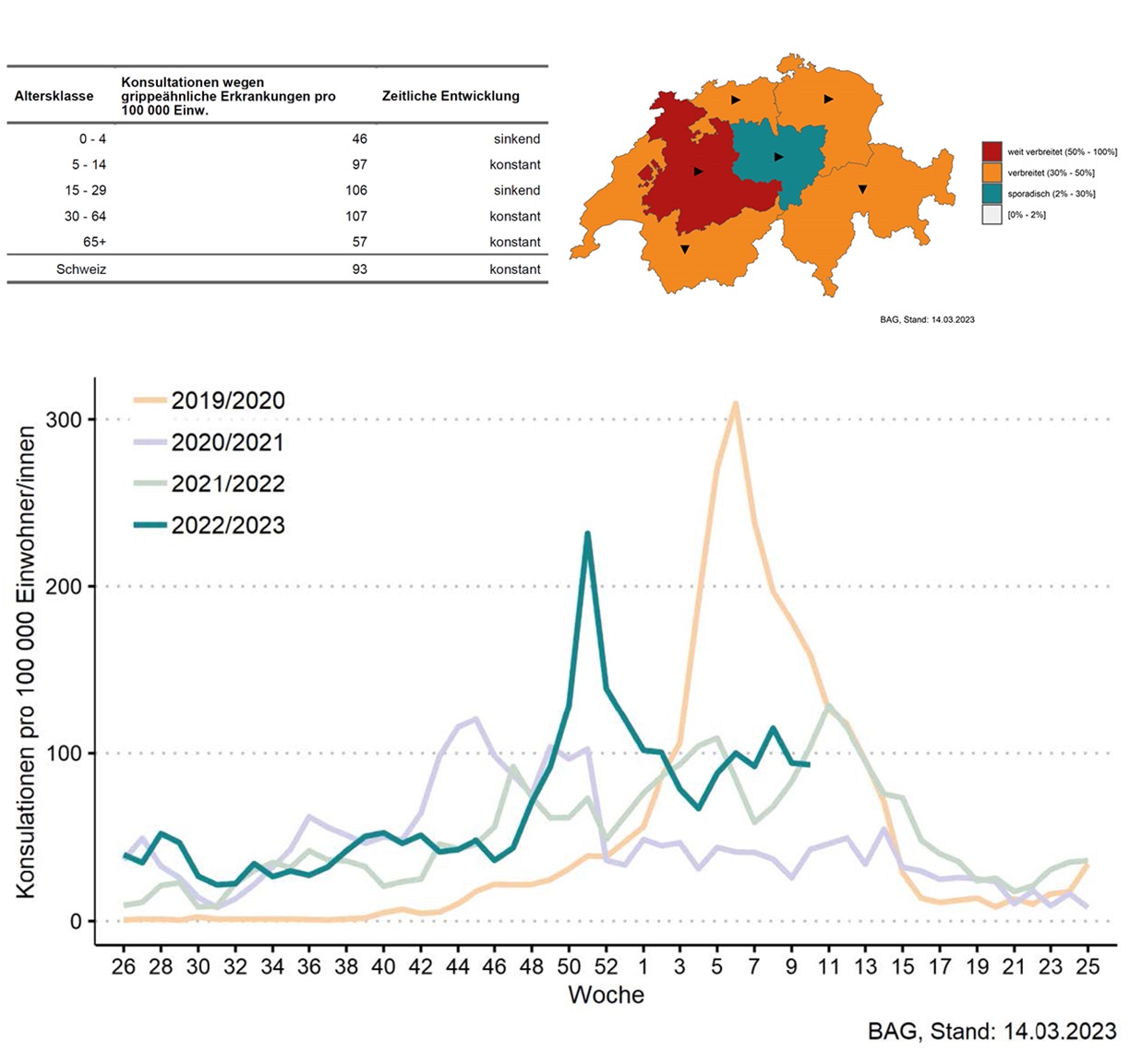
Task: Click week label 52 on the x-axis
Action: click(x=606, y=966)
